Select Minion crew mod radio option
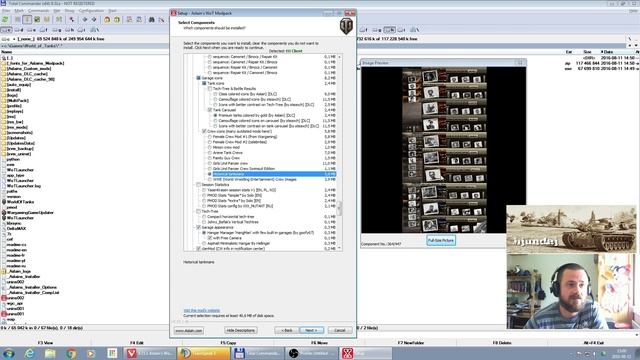640x360 pixels. click(x=210, y=147)
